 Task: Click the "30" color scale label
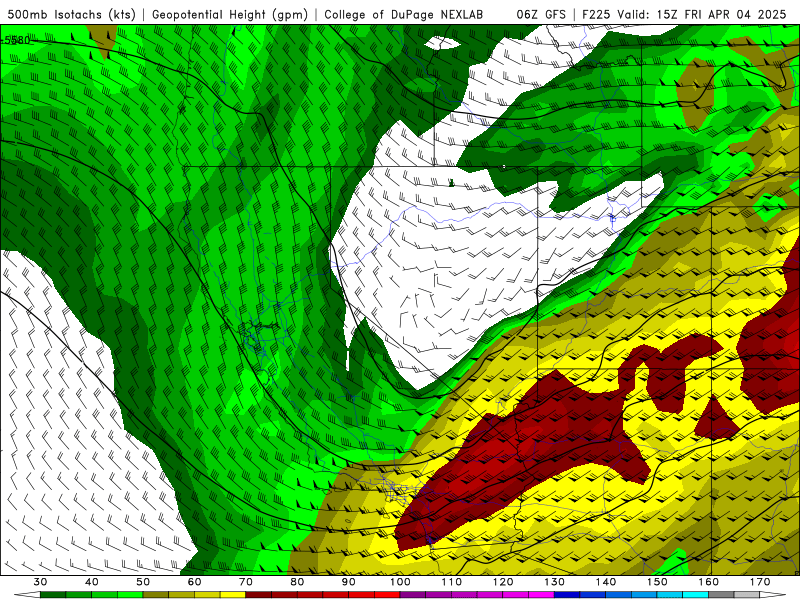(x=40, y=582)
